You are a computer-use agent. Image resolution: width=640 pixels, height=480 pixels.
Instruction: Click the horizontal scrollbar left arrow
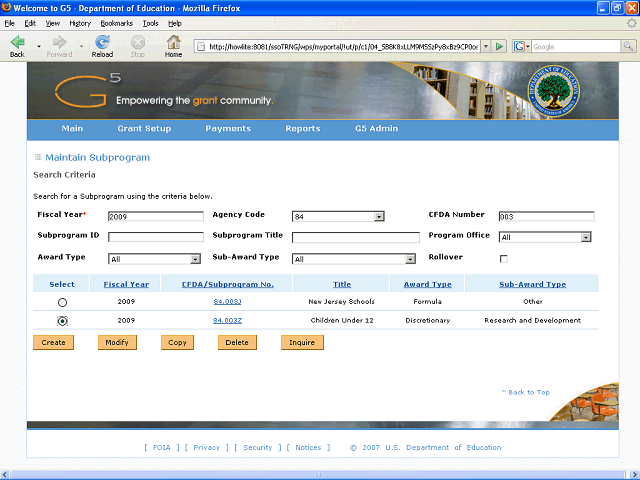pos(5,475)
